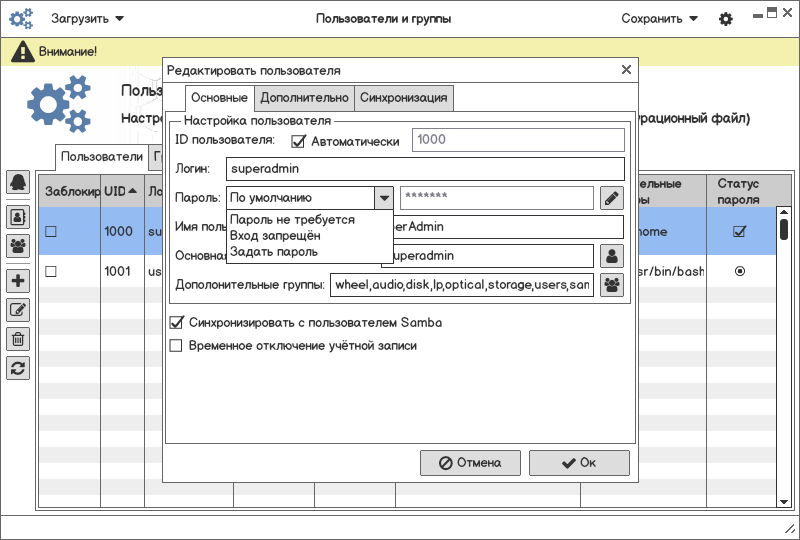Click the table vertical scrollbar thumb
The image size is (800, 540).
click(784, 229)
